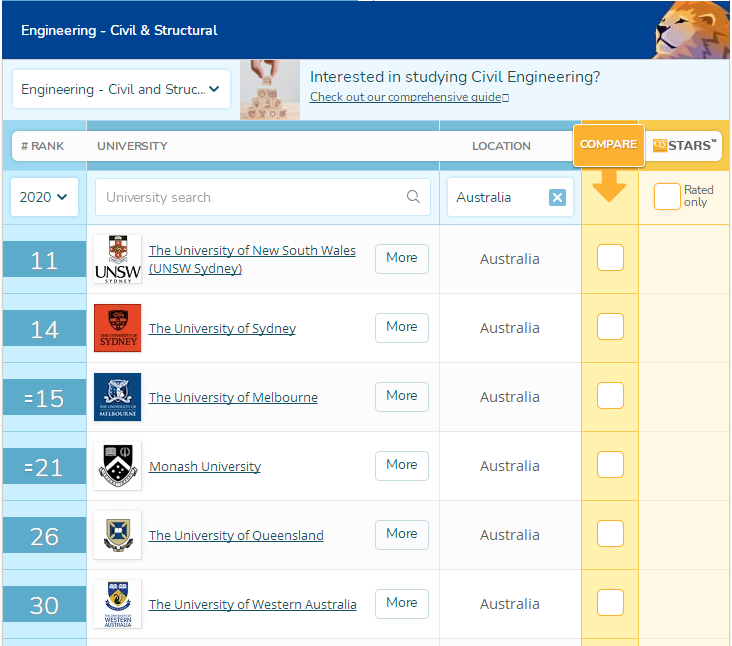This screenshot has width=732, height=646.
Task: Enable the Rated only checkbox
Action: (667, 197)
